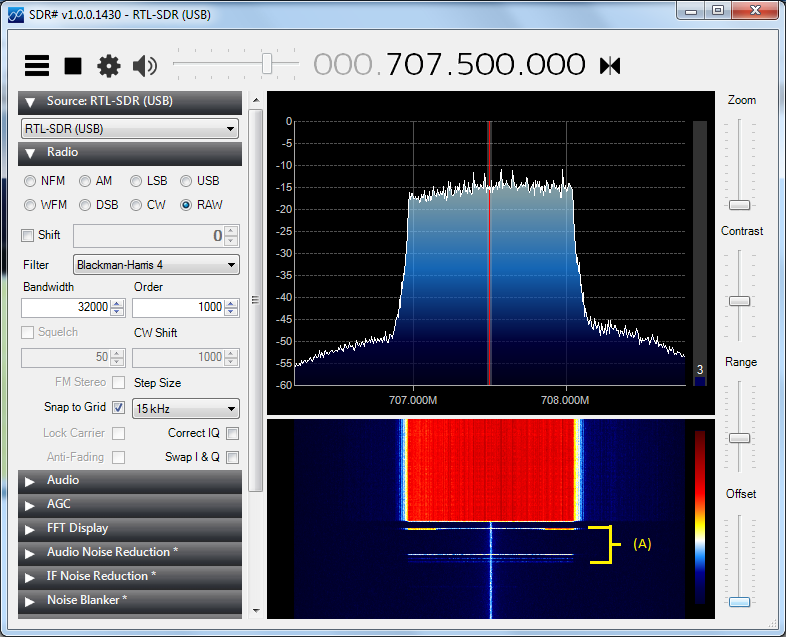
Task: Expand the Noise Blanker panel
Action: (130, 601)
